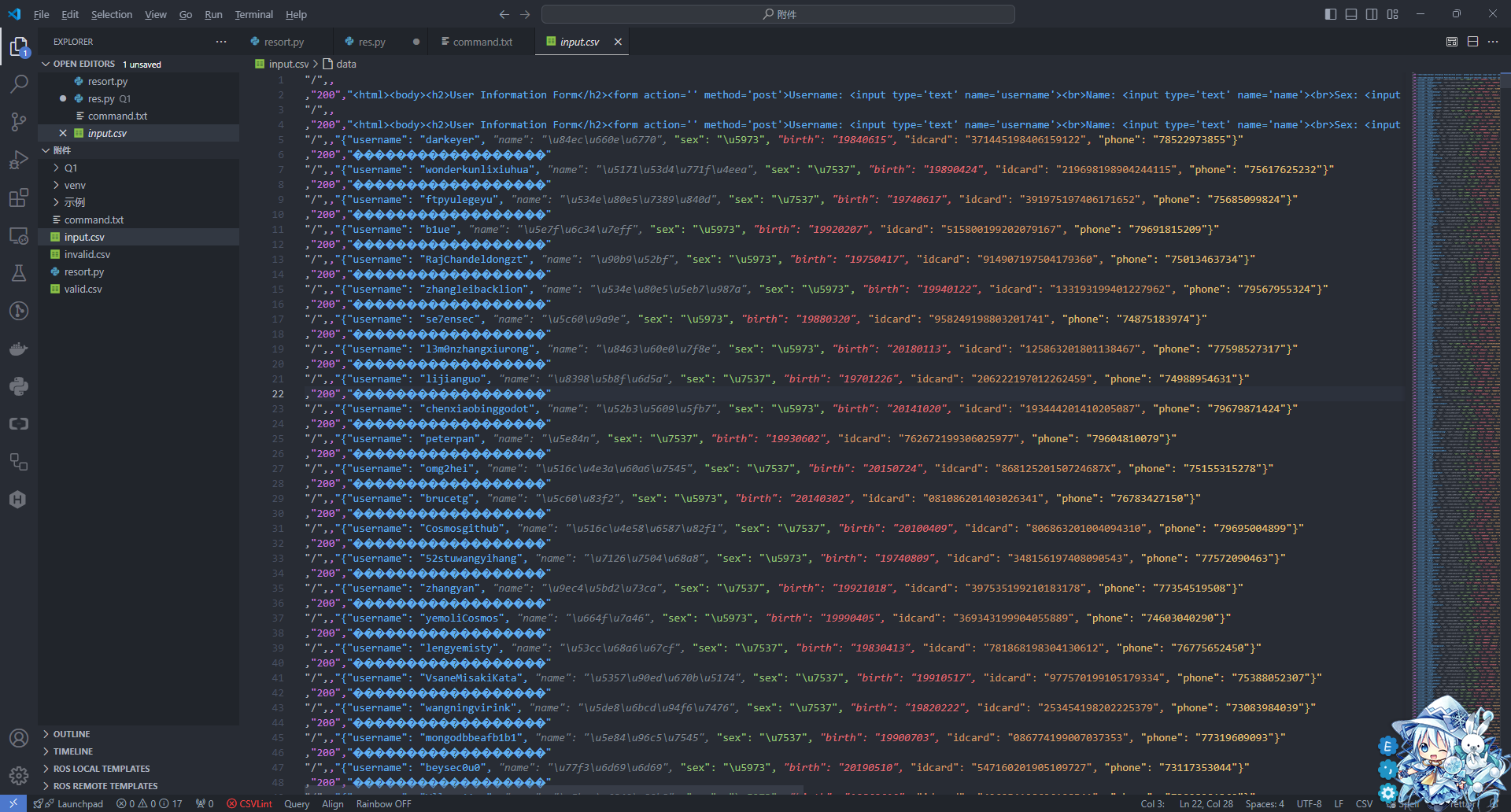Click CSVLint in the status bar
This screenshot has height=812, width=1511.
click(x=249, y=804)
